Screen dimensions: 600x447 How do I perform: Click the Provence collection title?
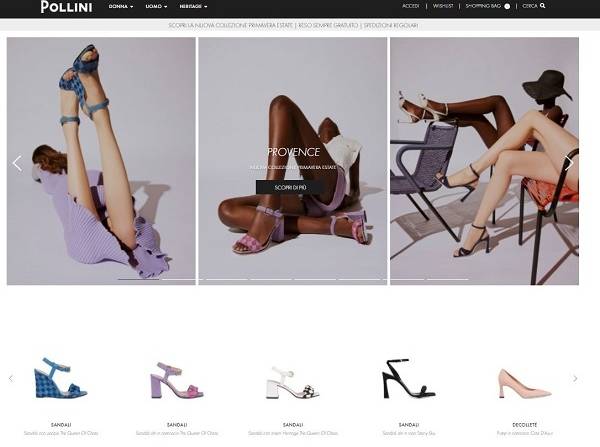click(x=293, y=152)
